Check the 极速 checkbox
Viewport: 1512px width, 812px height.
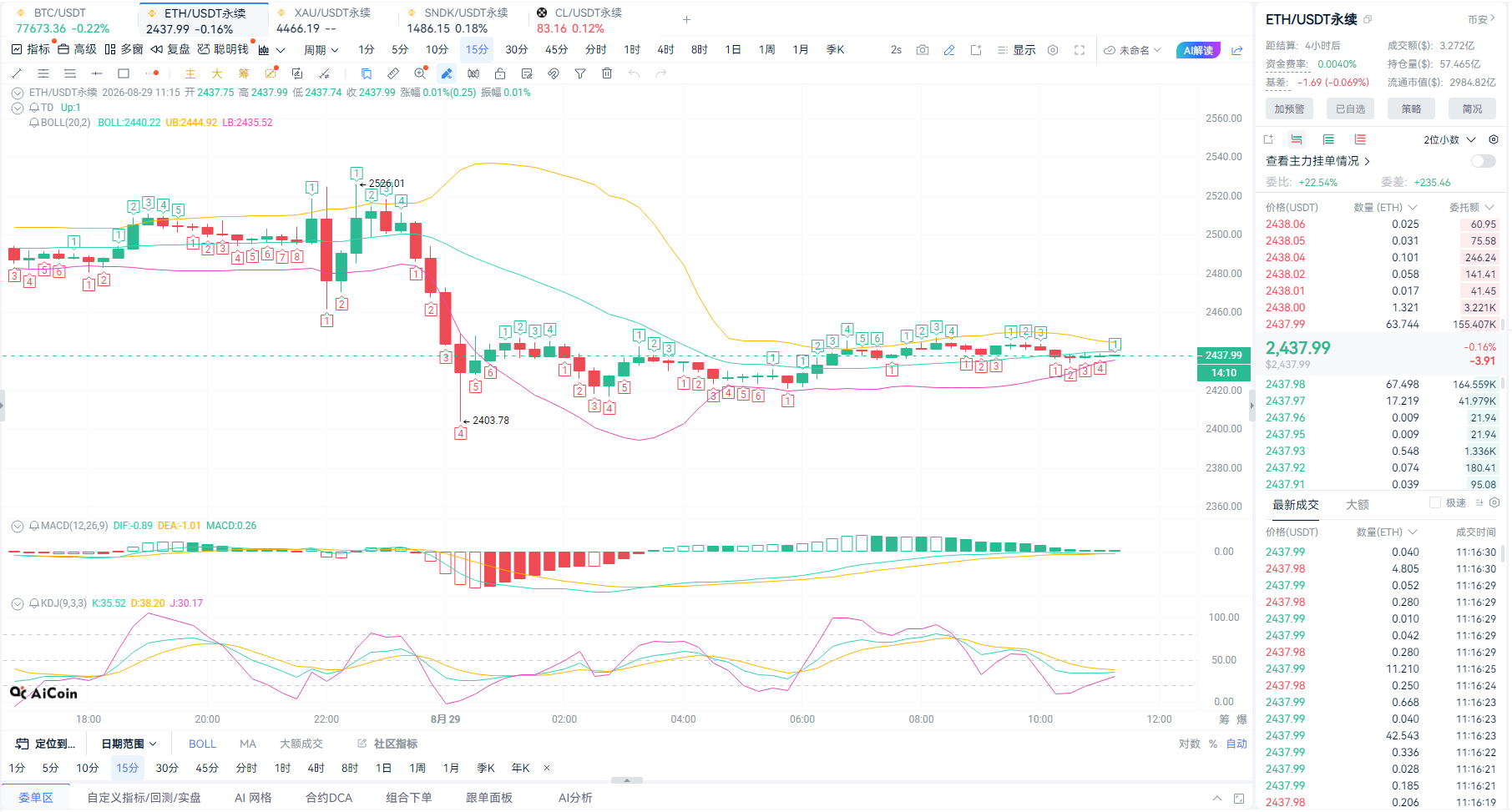[1435, 502]
